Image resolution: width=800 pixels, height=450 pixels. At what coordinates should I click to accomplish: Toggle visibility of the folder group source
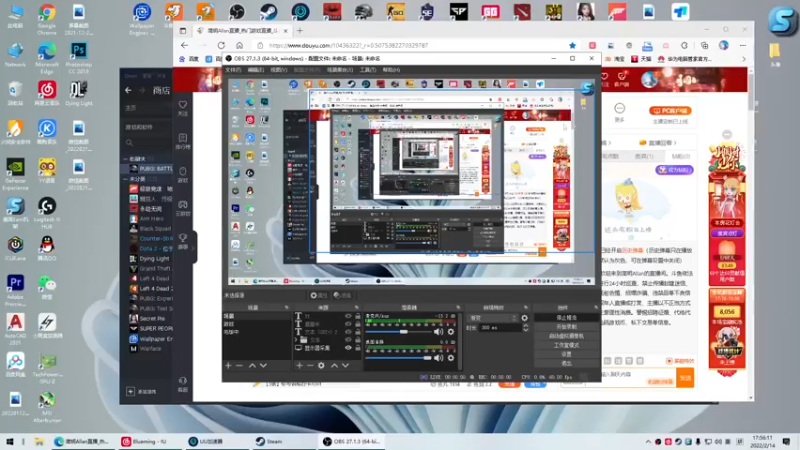coord(348,340)
